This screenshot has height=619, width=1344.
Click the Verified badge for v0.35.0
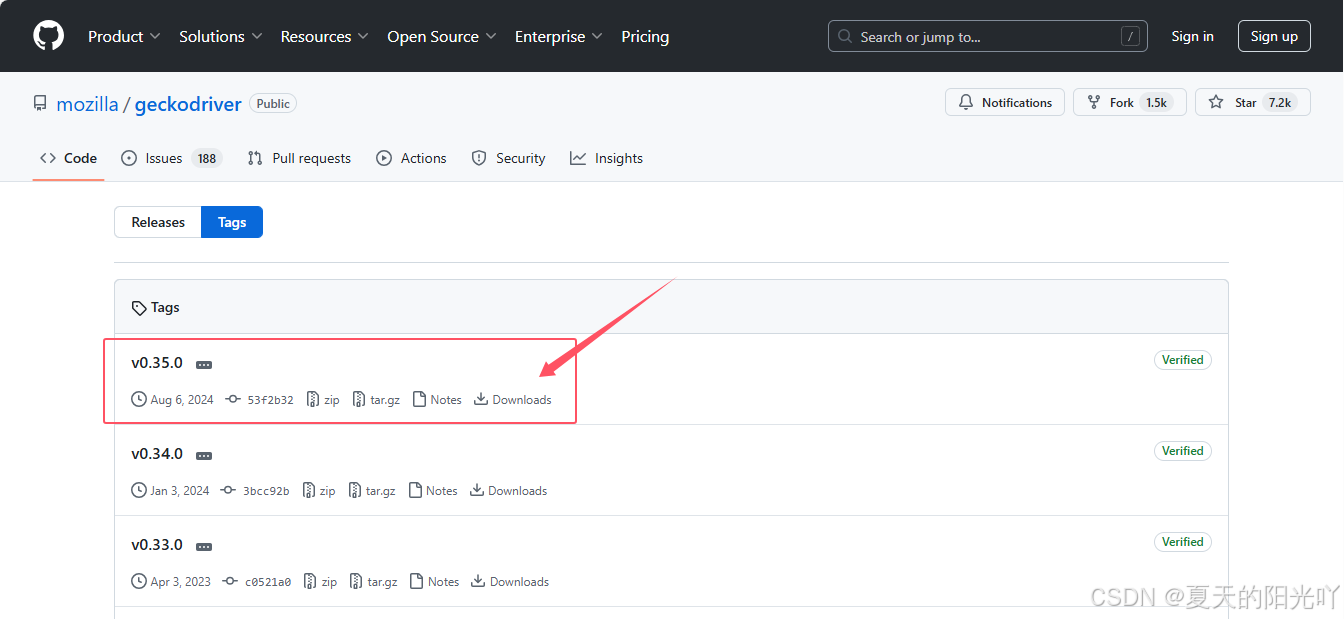coord(1183,360)
